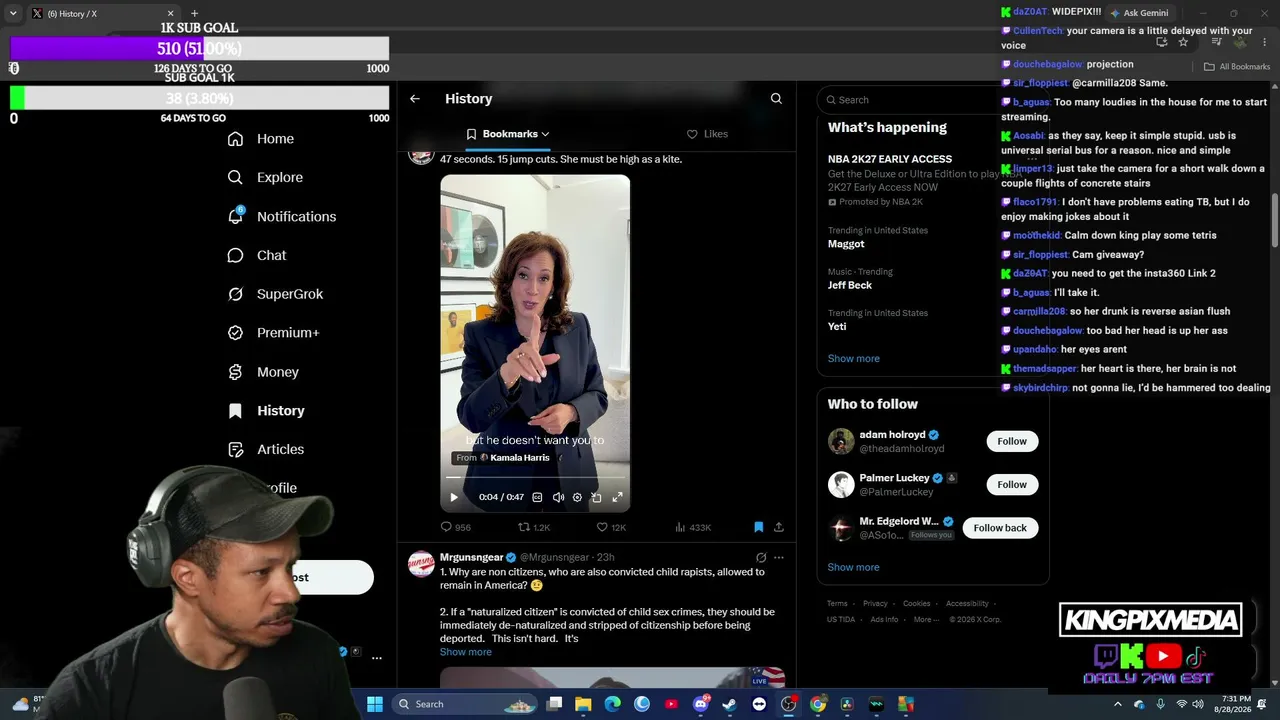Open Money in the X sidebar
The image size is (1280, 720).
click(x=263, y=372)
